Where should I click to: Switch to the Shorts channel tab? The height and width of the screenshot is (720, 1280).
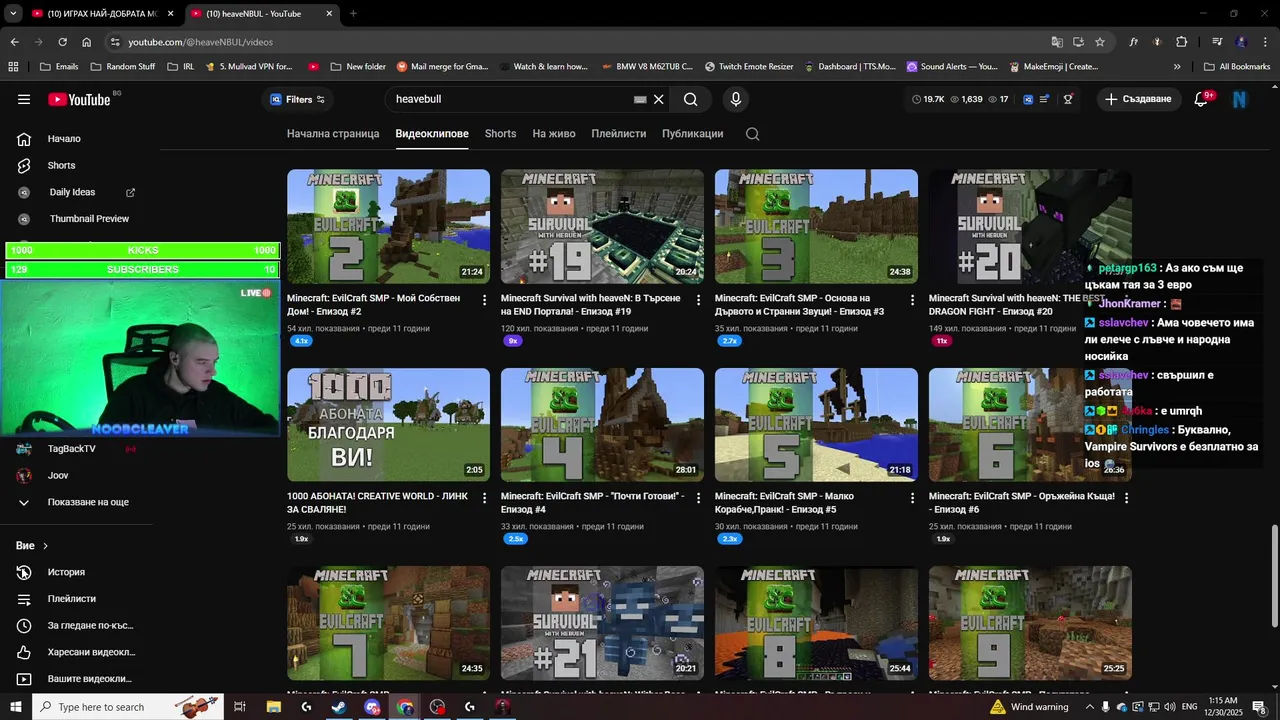(x=500, y=133)
